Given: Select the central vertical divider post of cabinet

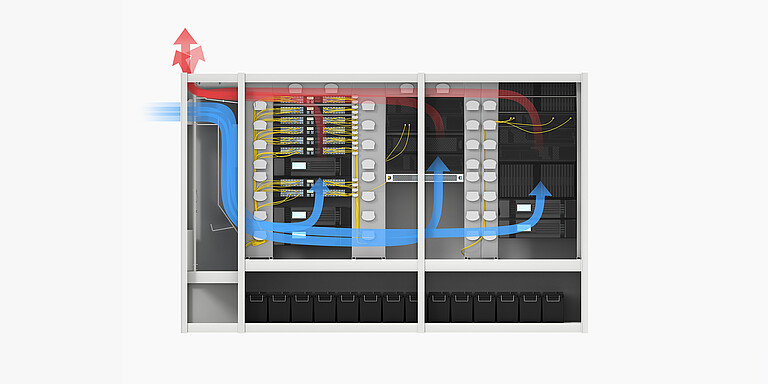Looking at the screenshot, I should (421, 203).
